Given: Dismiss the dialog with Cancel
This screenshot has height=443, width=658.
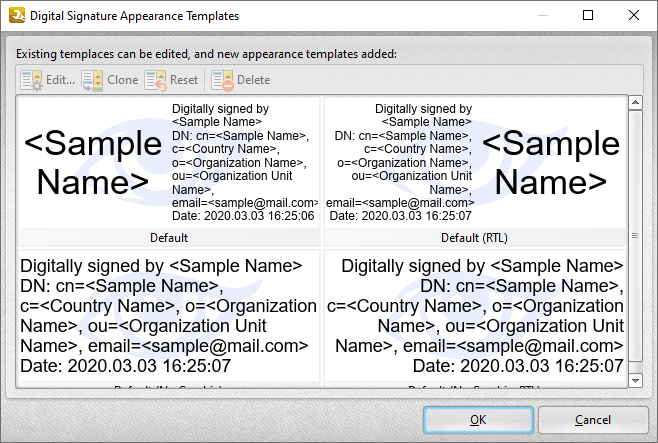Looking at the screenshot, I should point(593,420).
